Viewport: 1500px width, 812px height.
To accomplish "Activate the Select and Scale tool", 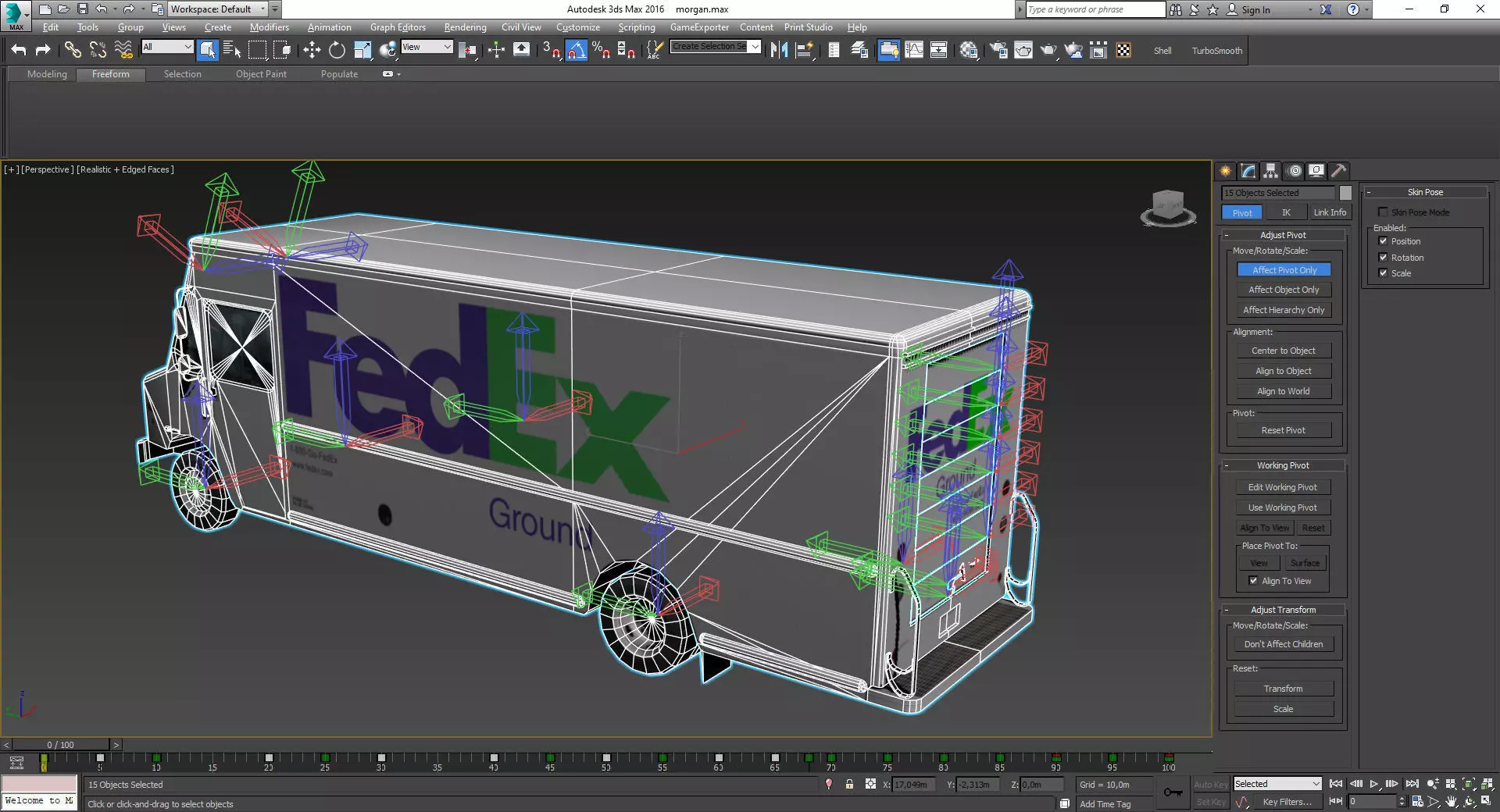I will coord(362,50).
